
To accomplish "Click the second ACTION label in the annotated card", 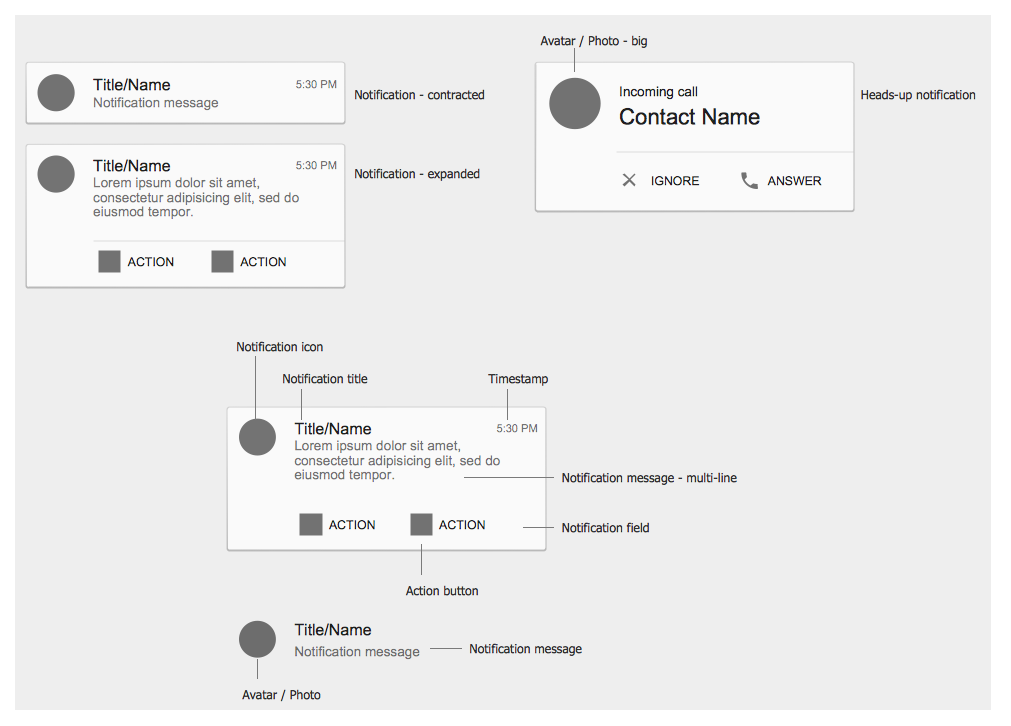I will coord(462,525).
